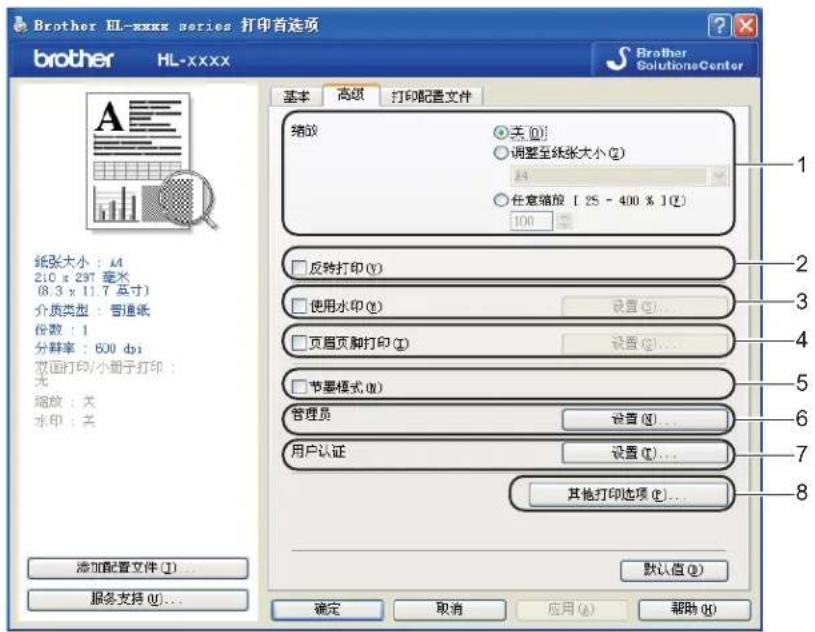Check the 页眉页脚打印 option
This screenshot has height=632, width=815.
click(299, 343)
